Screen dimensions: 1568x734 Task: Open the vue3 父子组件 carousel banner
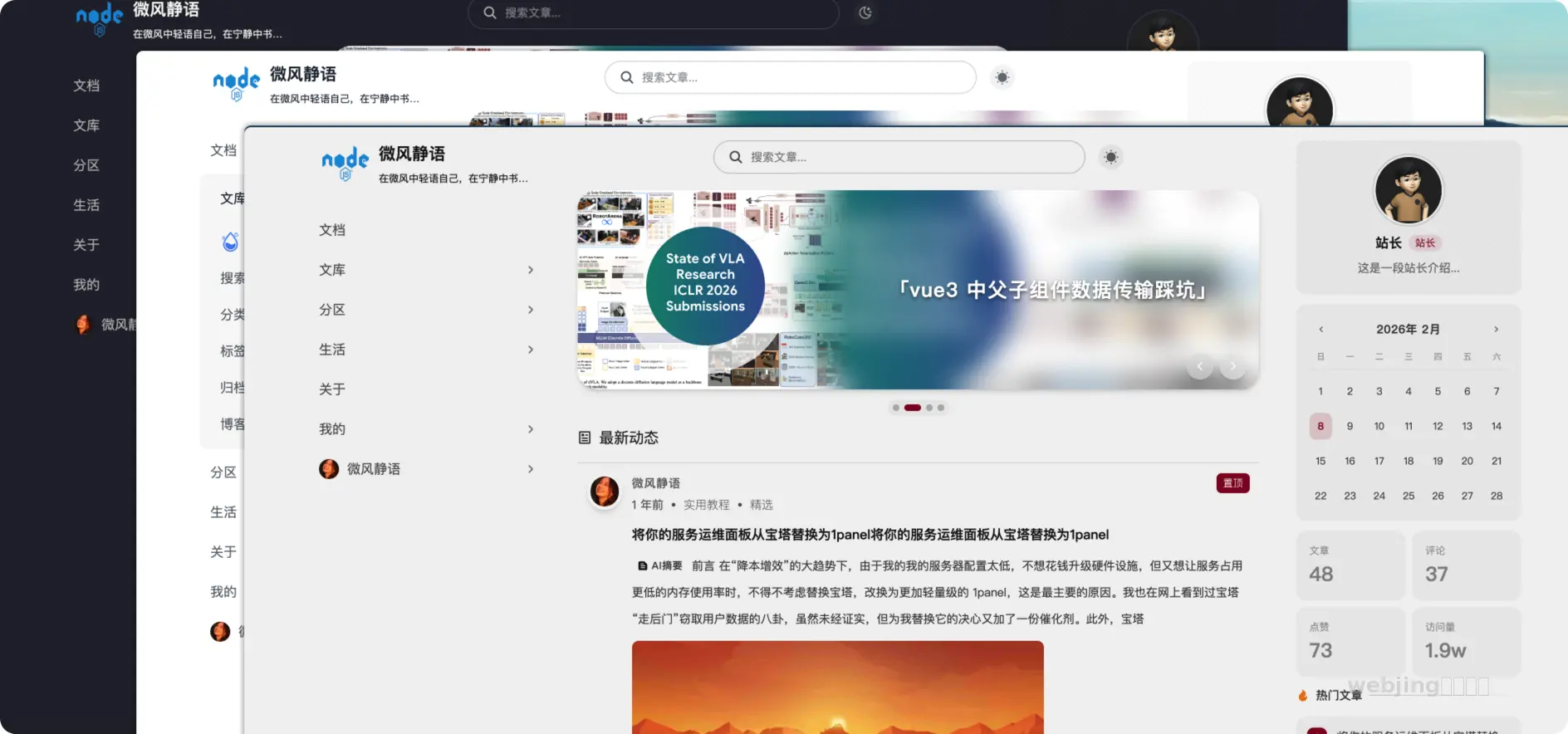(918, 290)
